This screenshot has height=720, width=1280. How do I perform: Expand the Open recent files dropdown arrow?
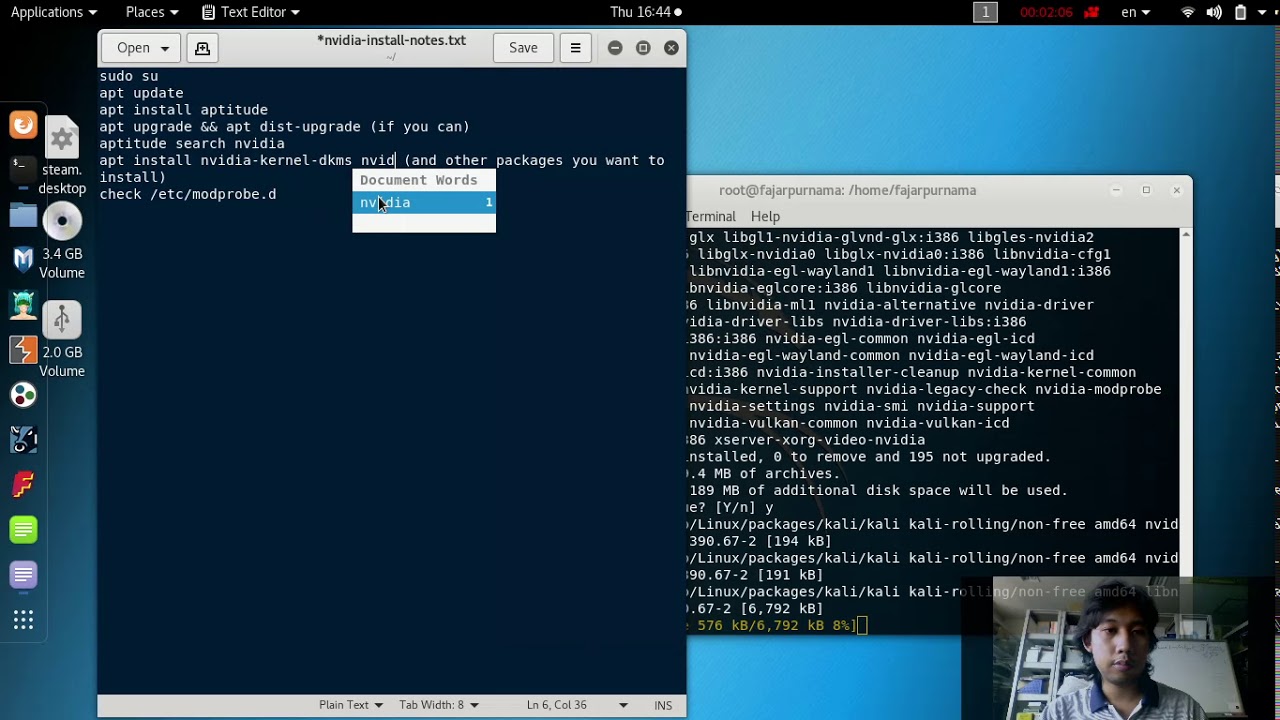(x=165, y=48)
